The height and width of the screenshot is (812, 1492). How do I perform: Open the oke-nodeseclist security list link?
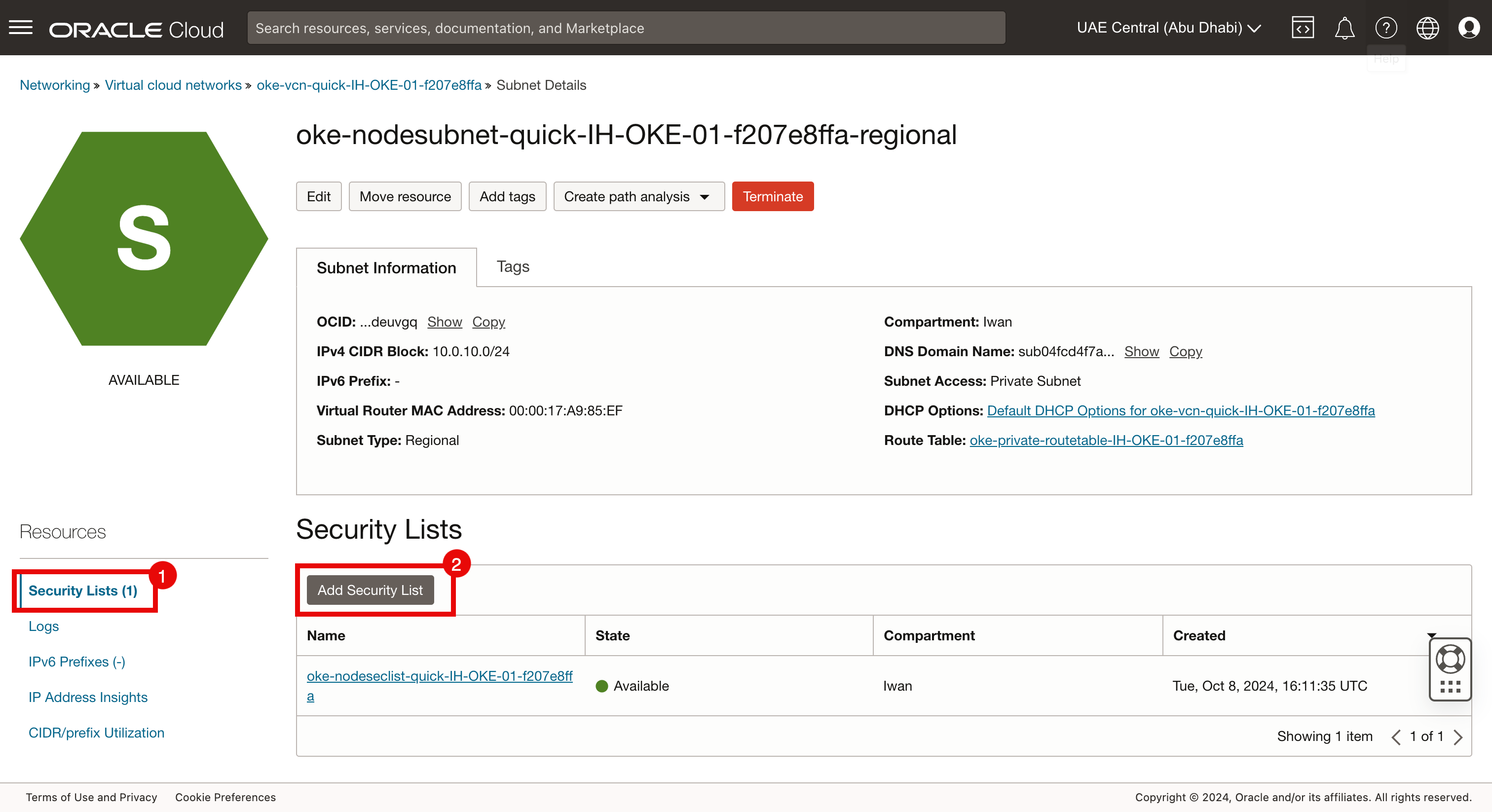pyautogui.click(x=439, y=676)
